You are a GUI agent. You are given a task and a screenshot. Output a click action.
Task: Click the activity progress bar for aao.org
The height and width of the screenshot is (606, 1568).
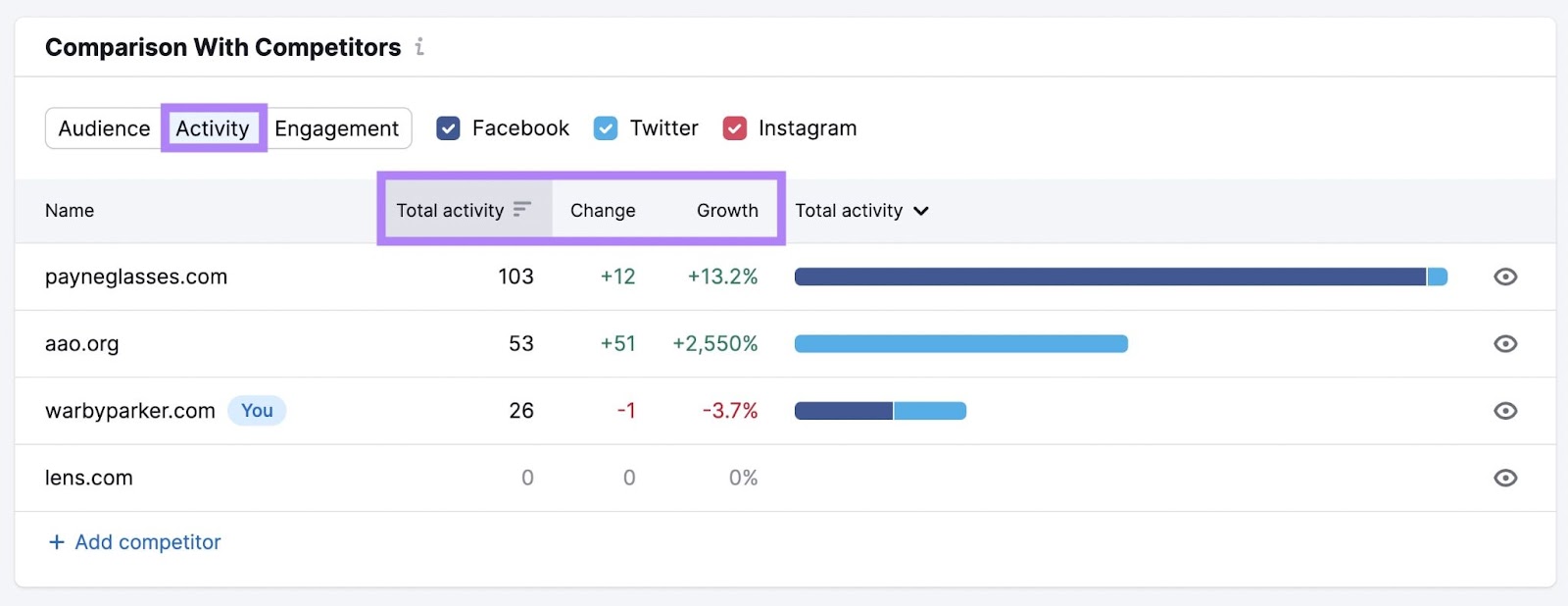tap(960, 343)
